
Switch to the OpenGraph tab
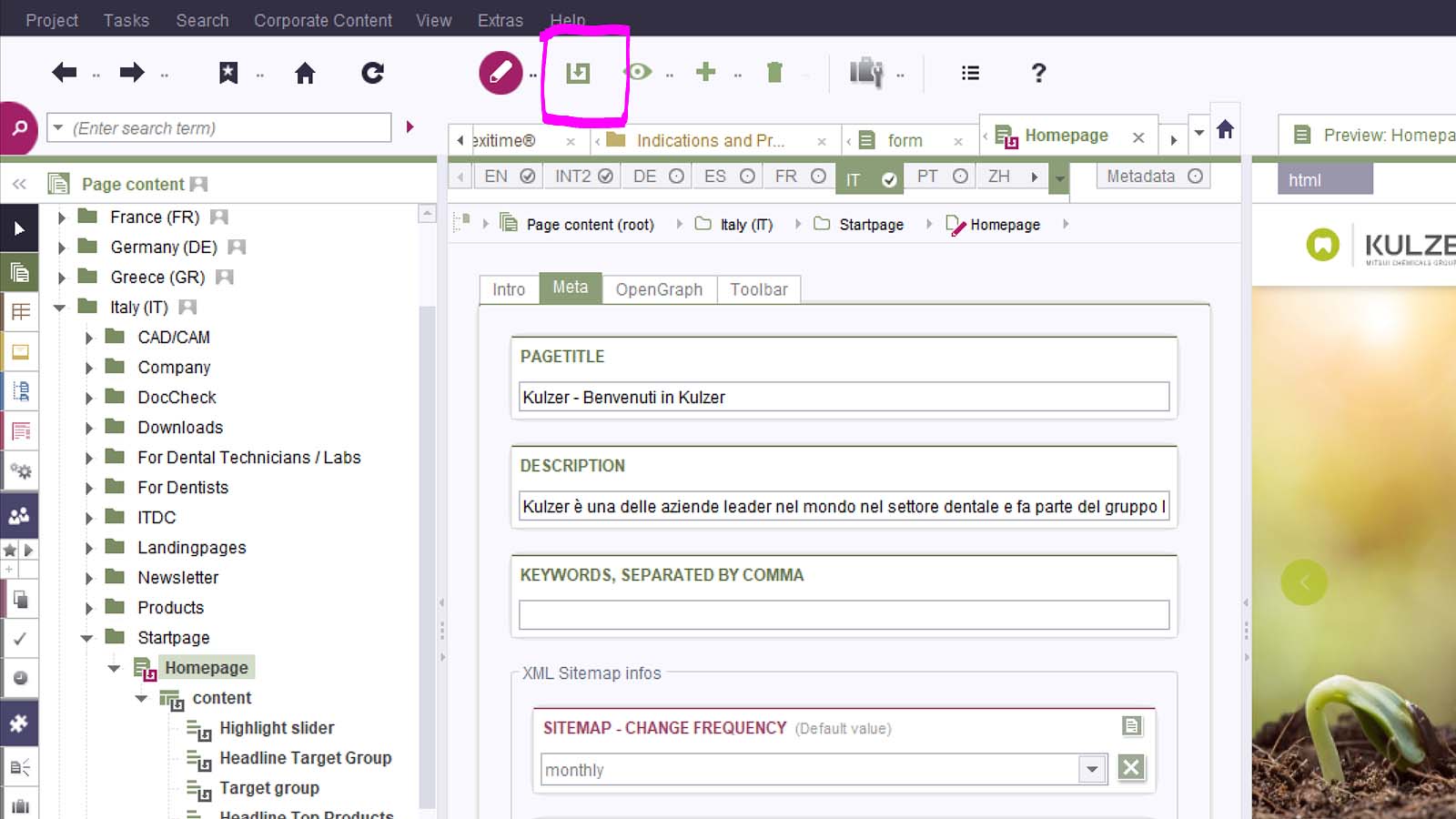tap(659, 289)
